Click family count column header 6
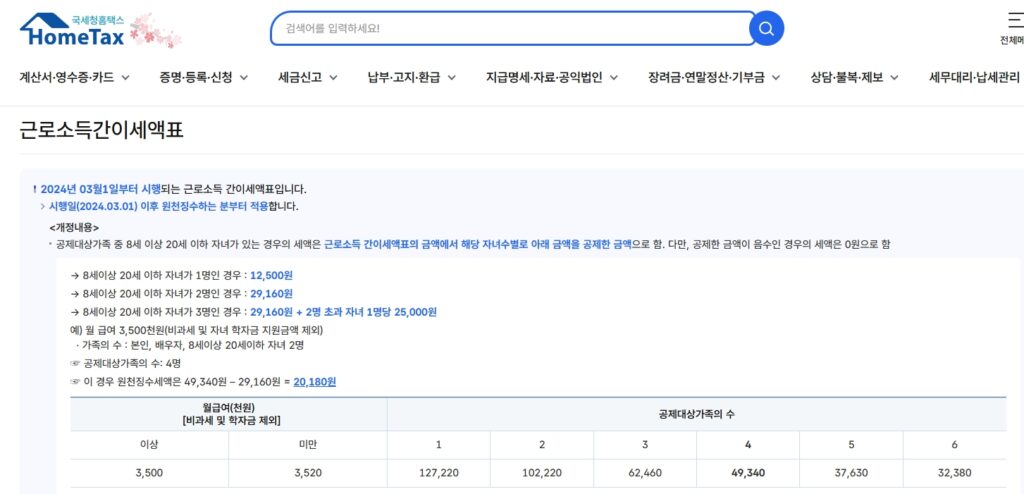 coord(954,445)
